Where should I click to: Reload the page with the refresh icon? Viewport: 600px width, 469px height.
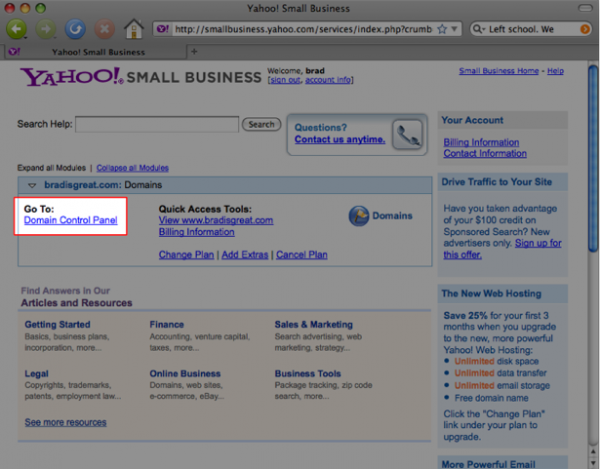point(75,29)
